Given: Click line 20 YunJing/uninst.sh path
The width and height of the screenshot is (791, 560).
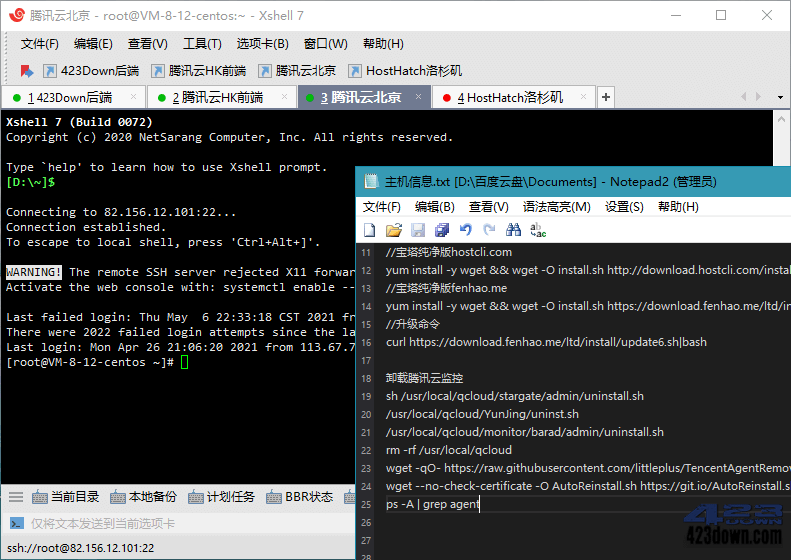Looking at the screenshot, I should tap(482, 414).
